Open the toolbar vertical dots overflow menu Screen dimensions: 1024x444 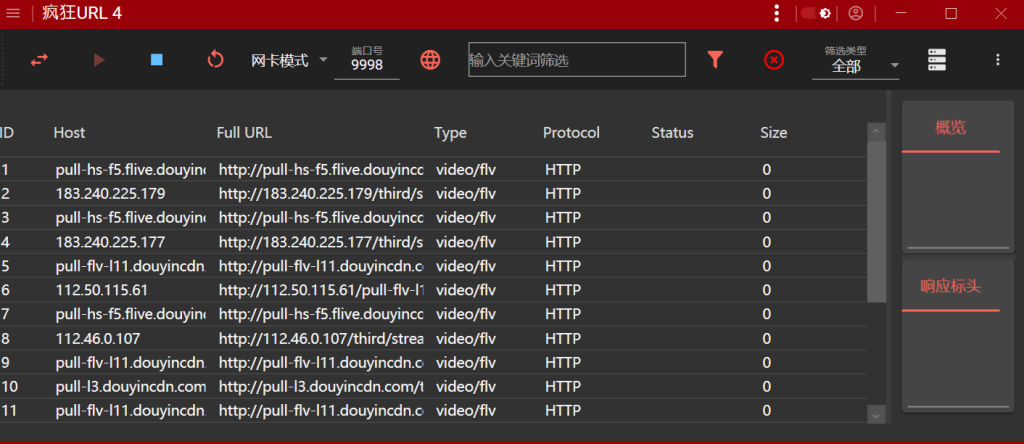point(997,60)
